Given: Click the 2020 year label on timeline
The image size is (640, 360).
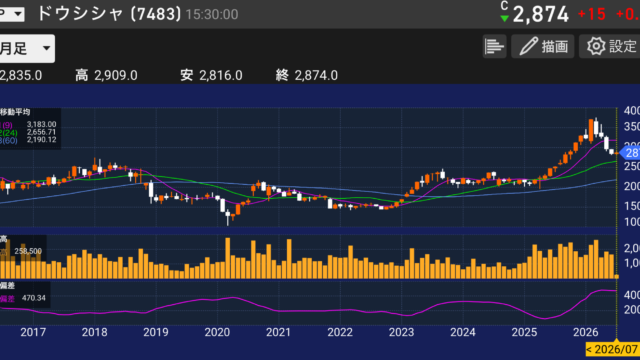Looking at the screenshot, I should click(217, 332).
